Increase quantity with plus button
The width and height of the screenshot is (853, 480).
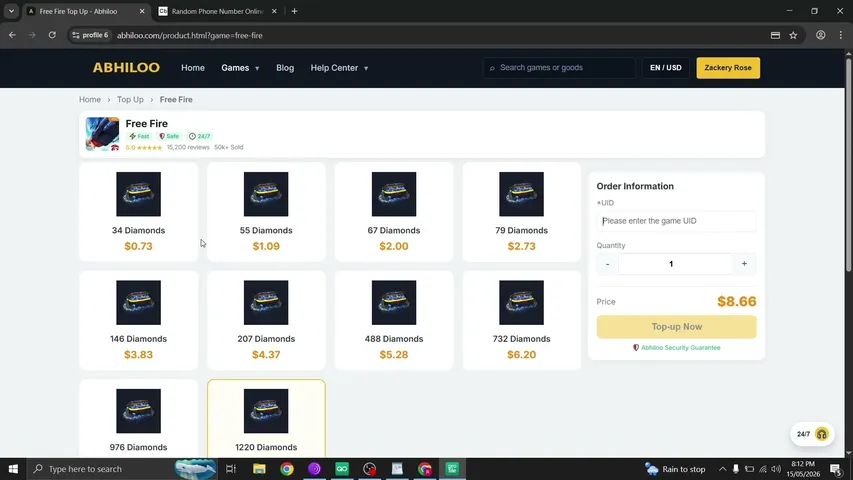[x=744, y=264]
